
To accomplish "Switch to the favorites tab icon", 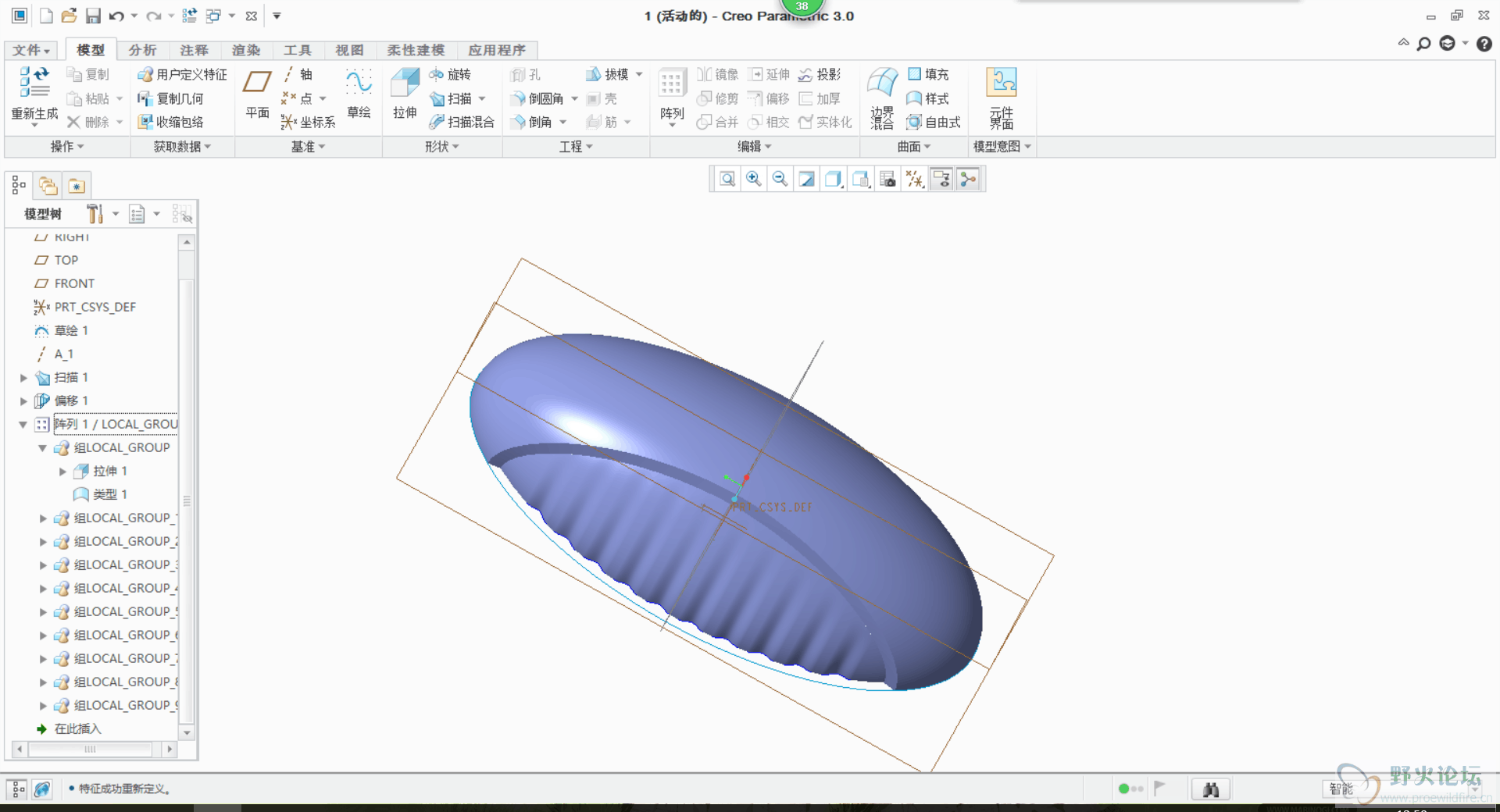I will pos(76,186).
